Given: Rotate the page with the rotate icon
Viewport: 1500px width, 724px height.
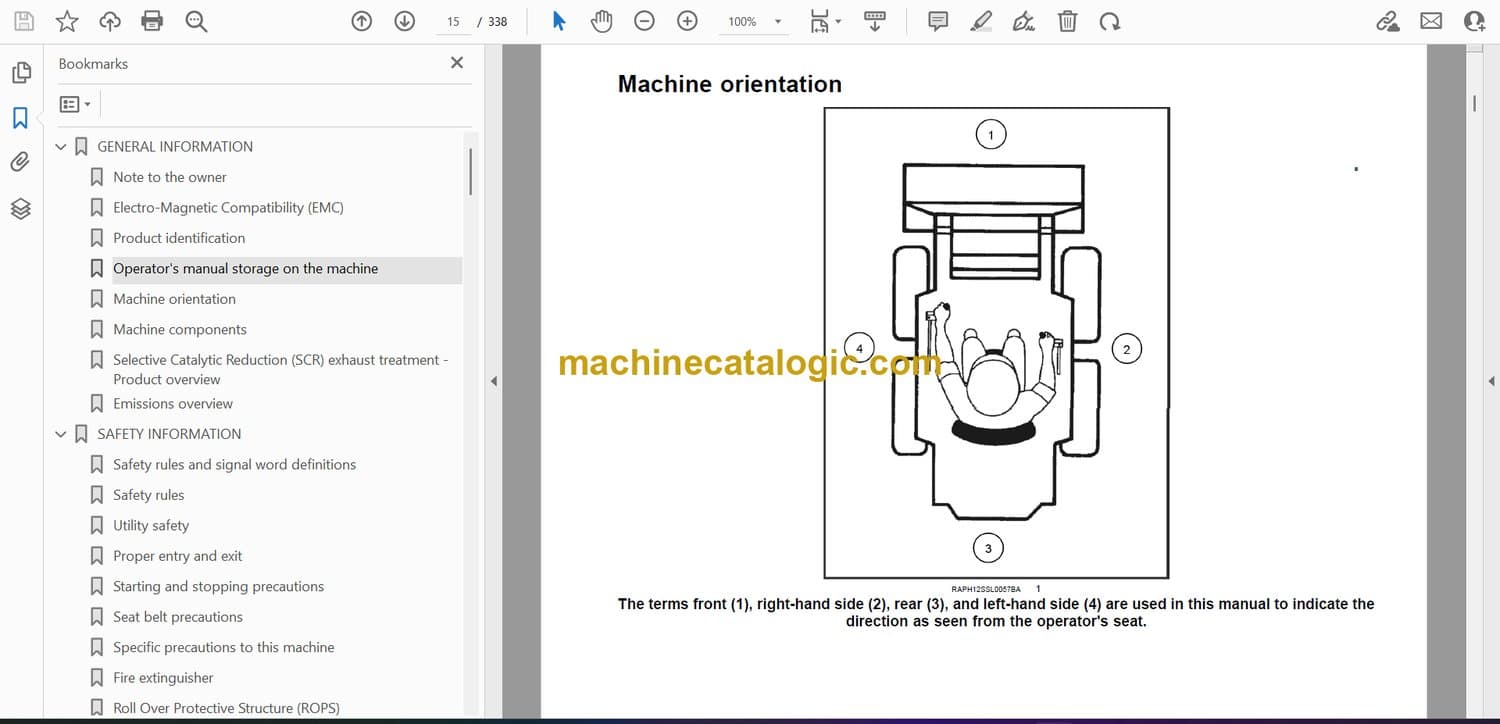Looking at the screenshot, I should [x=1109, y=21].
